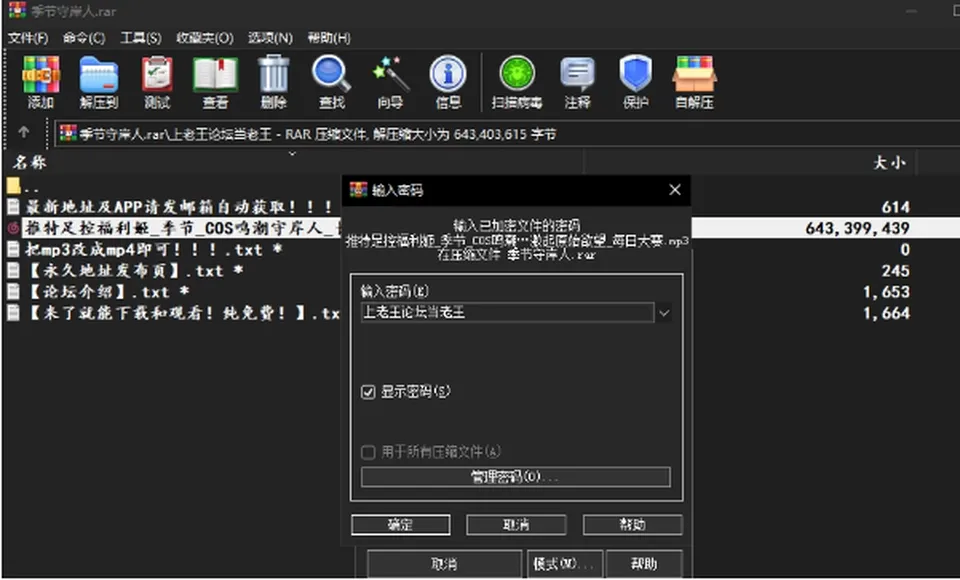Viewport: 960px width, 580px height.
Task: Click 取消 in the 输入密码 dialog
Action: (x=516, y=525)
